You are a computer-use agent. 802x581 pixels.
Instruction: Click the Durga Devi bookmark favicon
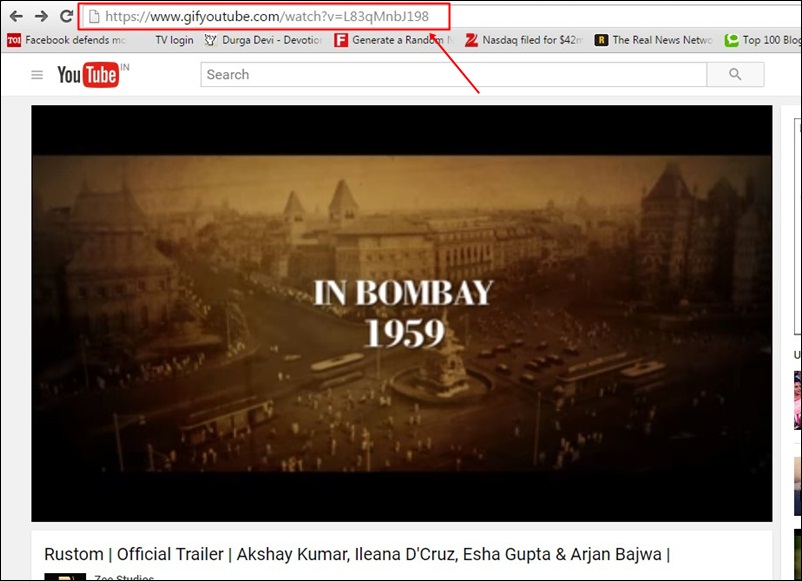pos(210,40)
